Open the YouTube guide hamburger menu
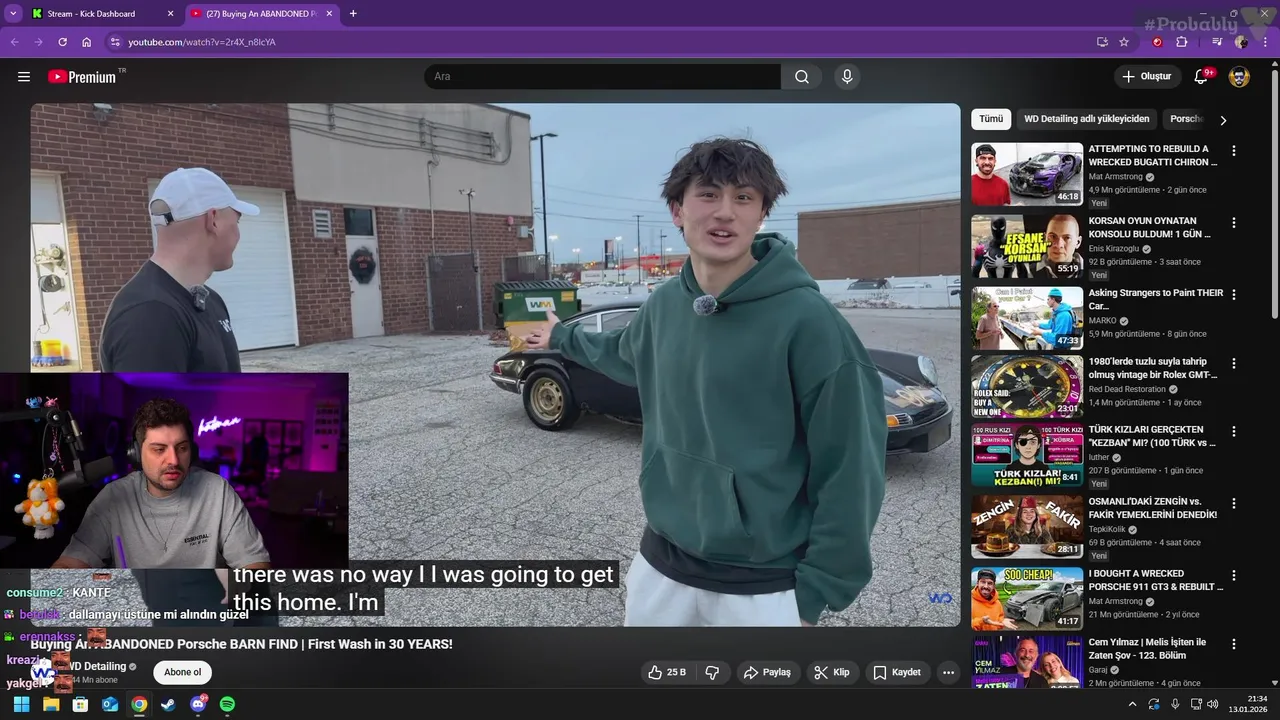Image resolution: width=1280 pixels, height=720 pixels. (24, 77)
